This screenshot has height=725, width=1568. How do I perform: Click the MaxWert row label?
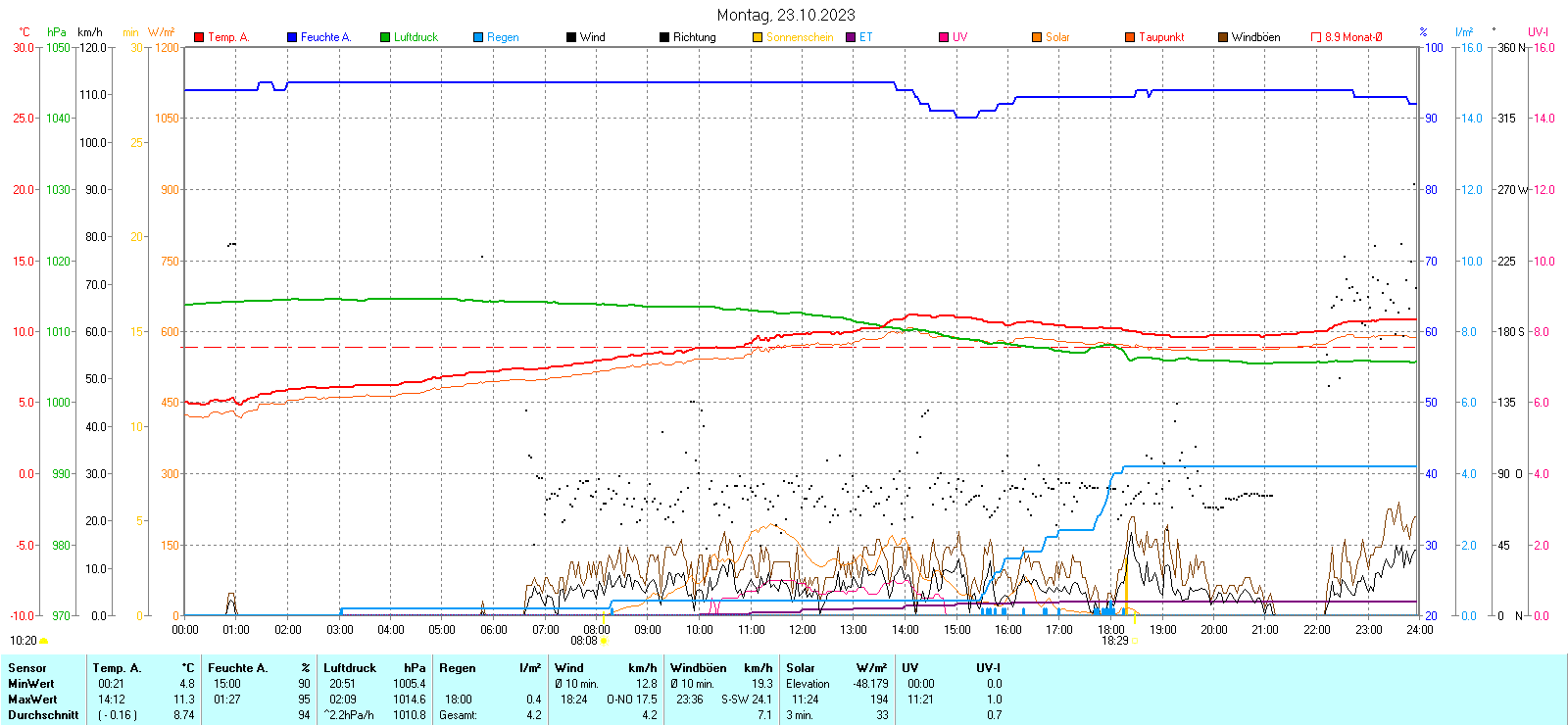[x=32, y=700]
